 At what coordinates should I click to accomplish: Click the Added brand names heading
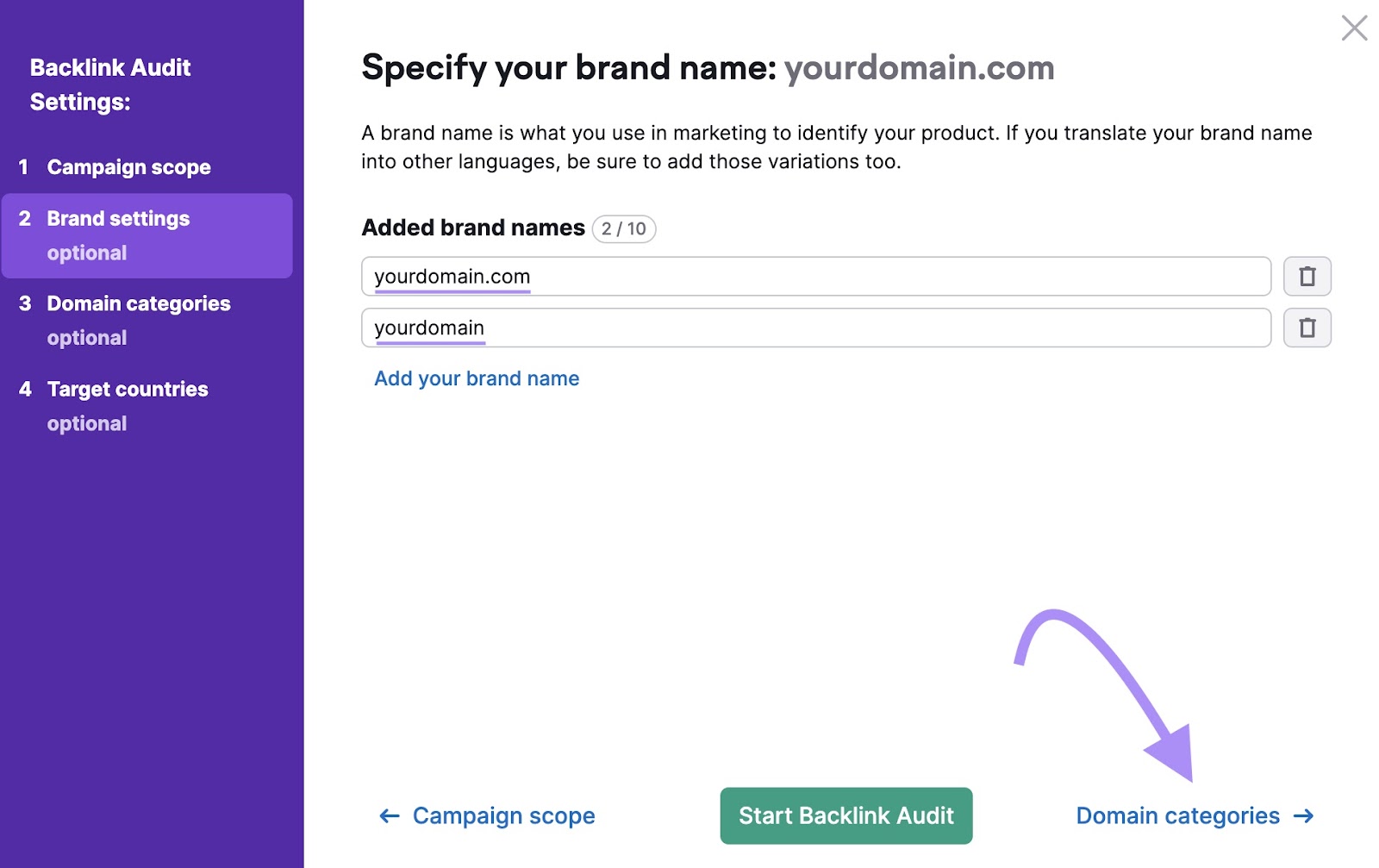(472, 228)
